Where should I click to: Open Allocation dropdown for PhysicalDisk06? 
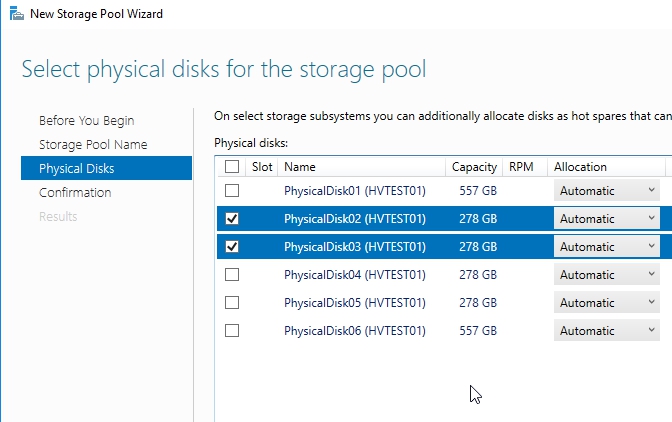606,331
